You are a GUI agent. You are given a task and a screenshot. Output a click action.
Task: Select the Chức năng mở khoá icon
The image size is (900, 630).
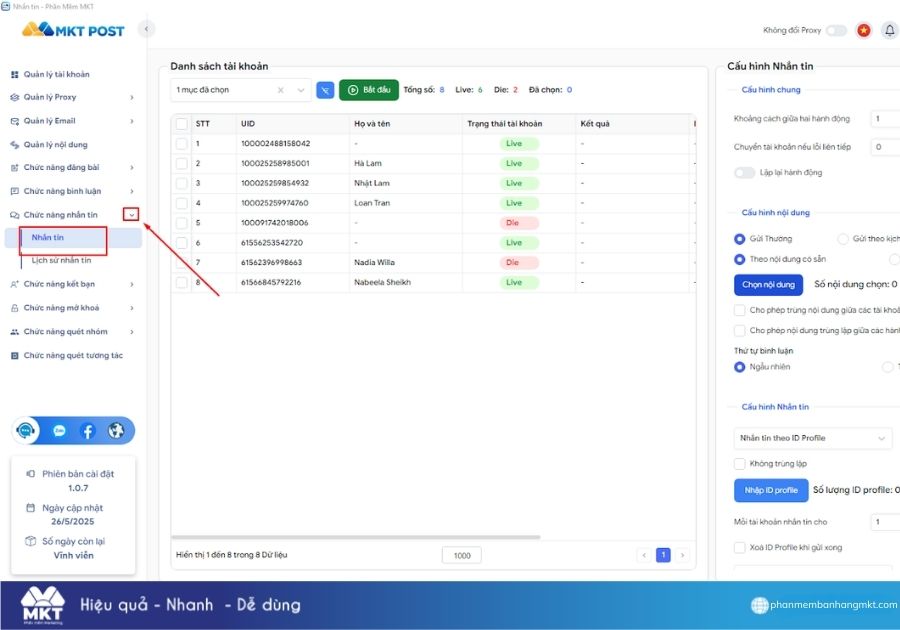(14, 308)
